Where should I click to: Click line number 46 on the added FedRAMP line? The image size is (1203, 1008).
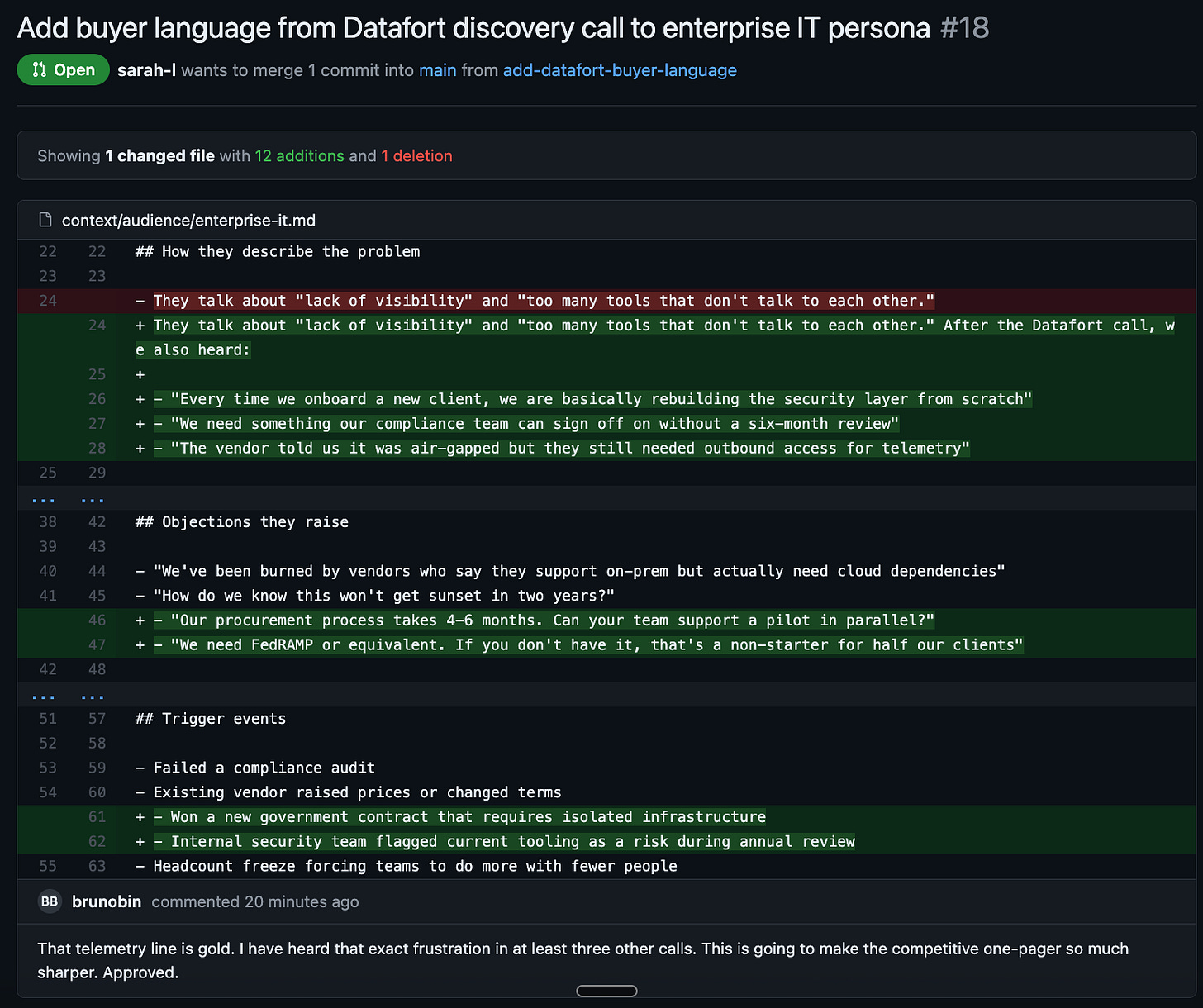[97, 620]
